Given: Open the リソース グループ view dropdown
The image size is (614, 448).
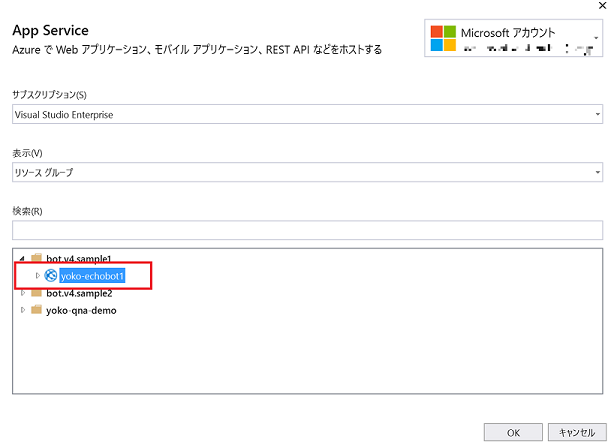Looking at the screenshot, I should pos(307,172).
